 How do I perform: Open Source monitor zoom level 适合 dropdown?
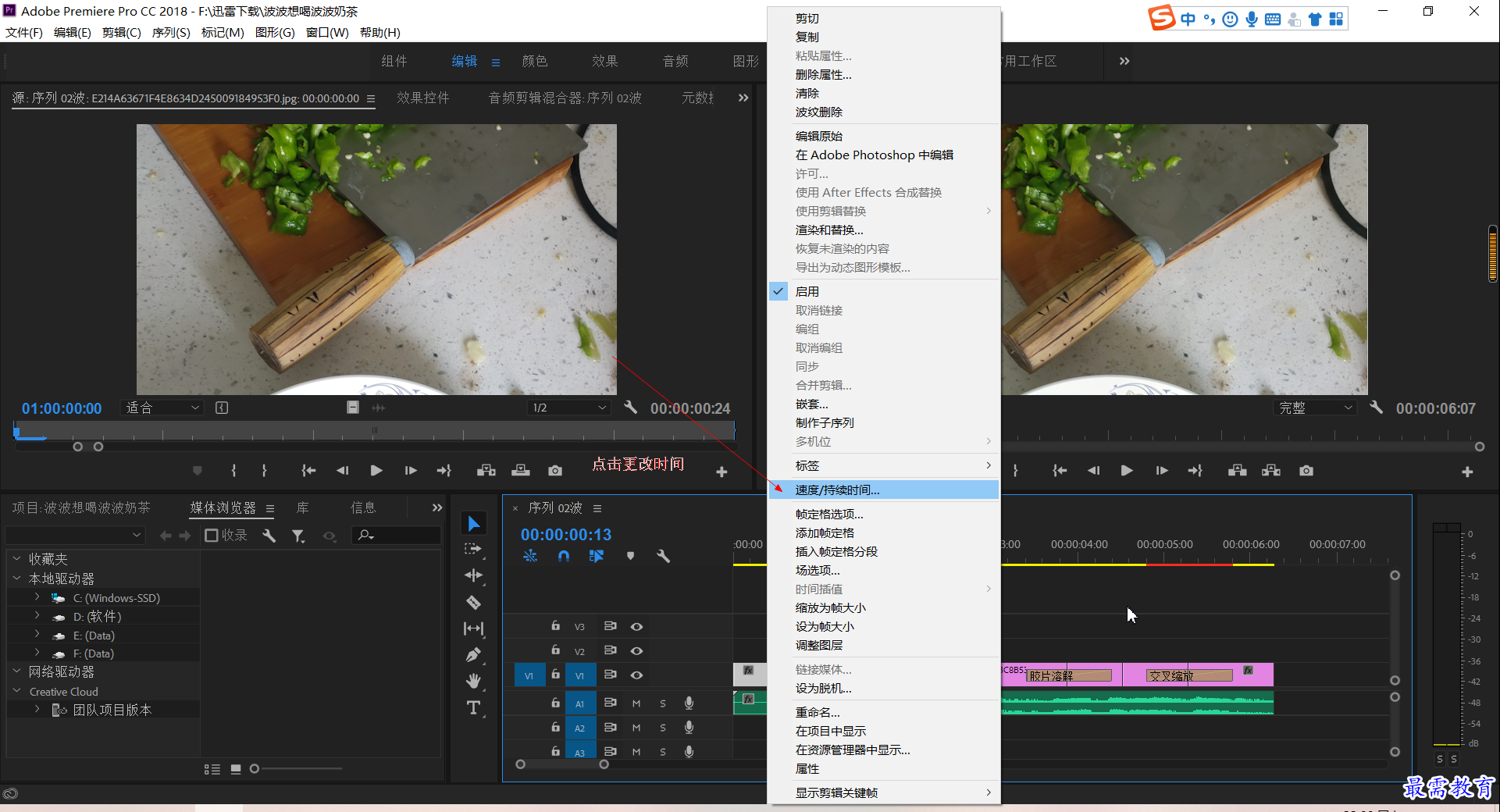point(162,408)
